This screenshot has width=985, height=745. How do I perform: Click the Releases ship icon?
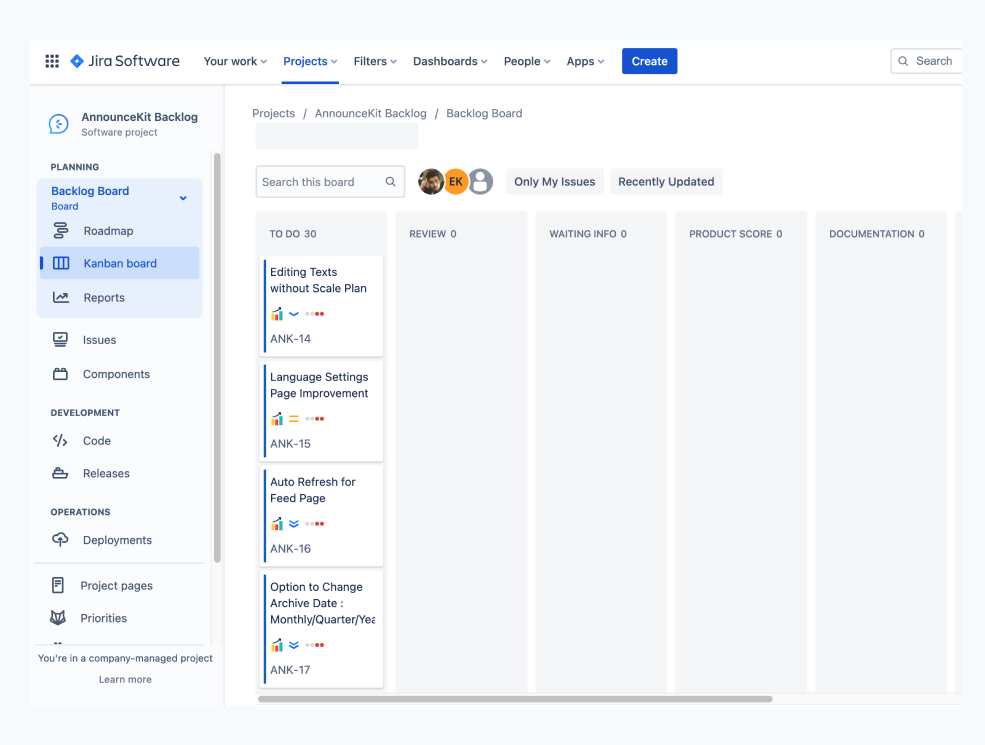pyautogui.click(x=60, y=473)
